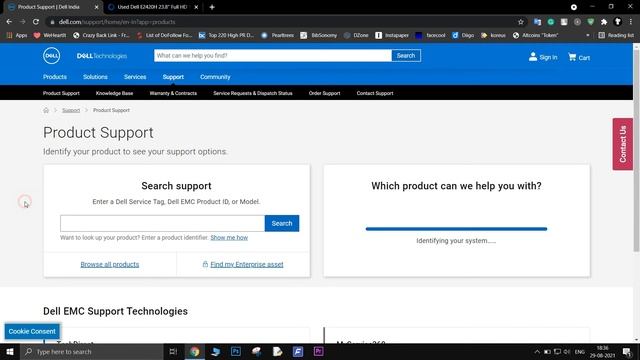Open the Support menu

[173, 77]
